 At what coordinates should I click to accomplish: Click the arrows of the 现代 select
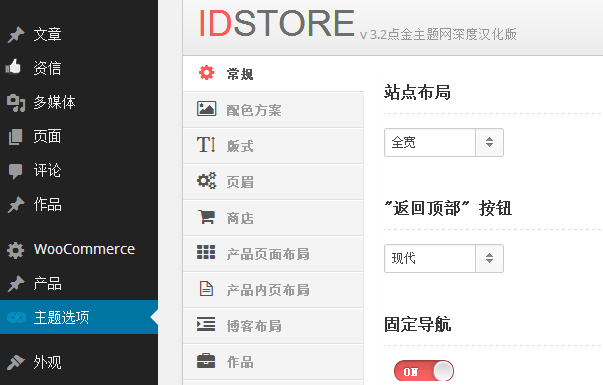pos(489,258)
